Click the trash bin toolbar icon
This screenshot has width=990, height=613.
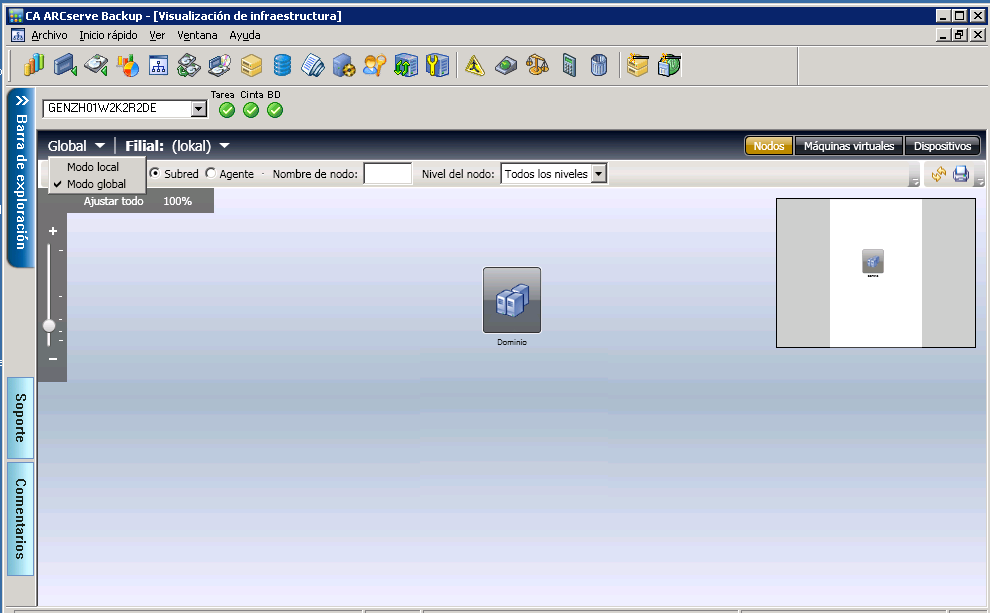(x=599, y=65)
